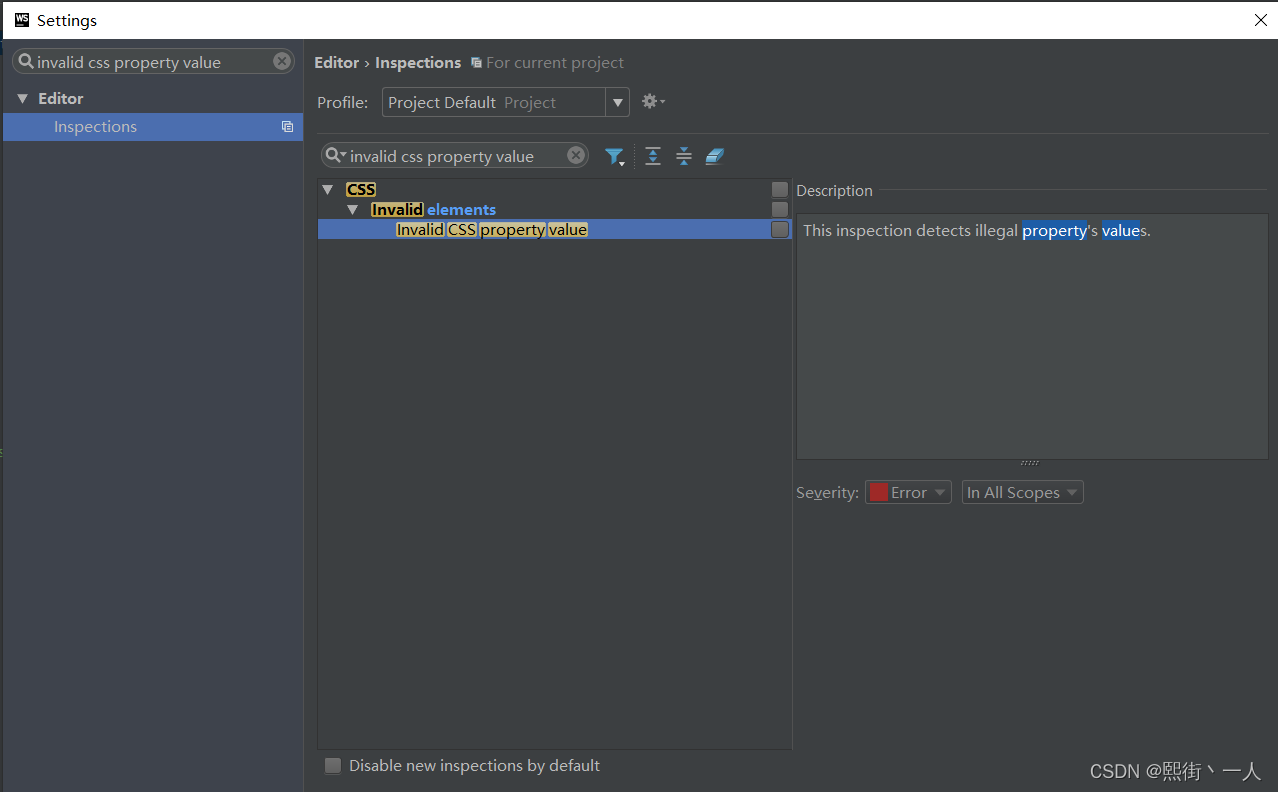Viewport: 1278px width, 792px height.
Task: Reset inspections to defaults with eraser icon
Action: pyautogui.click(x=713, y=156)
